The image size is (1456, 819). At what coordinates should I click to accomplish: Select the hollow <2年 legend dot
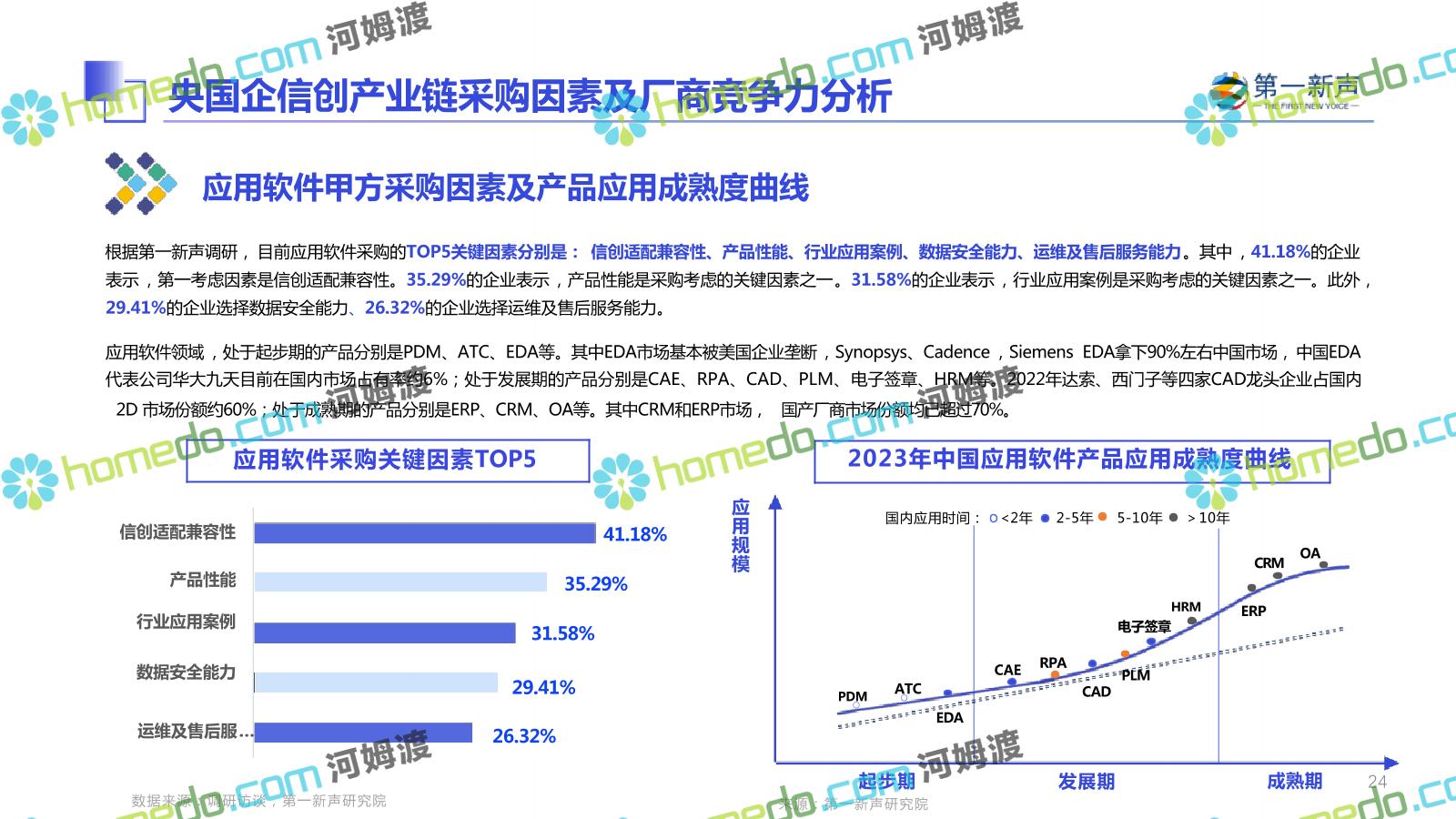[x=993, y=519]
